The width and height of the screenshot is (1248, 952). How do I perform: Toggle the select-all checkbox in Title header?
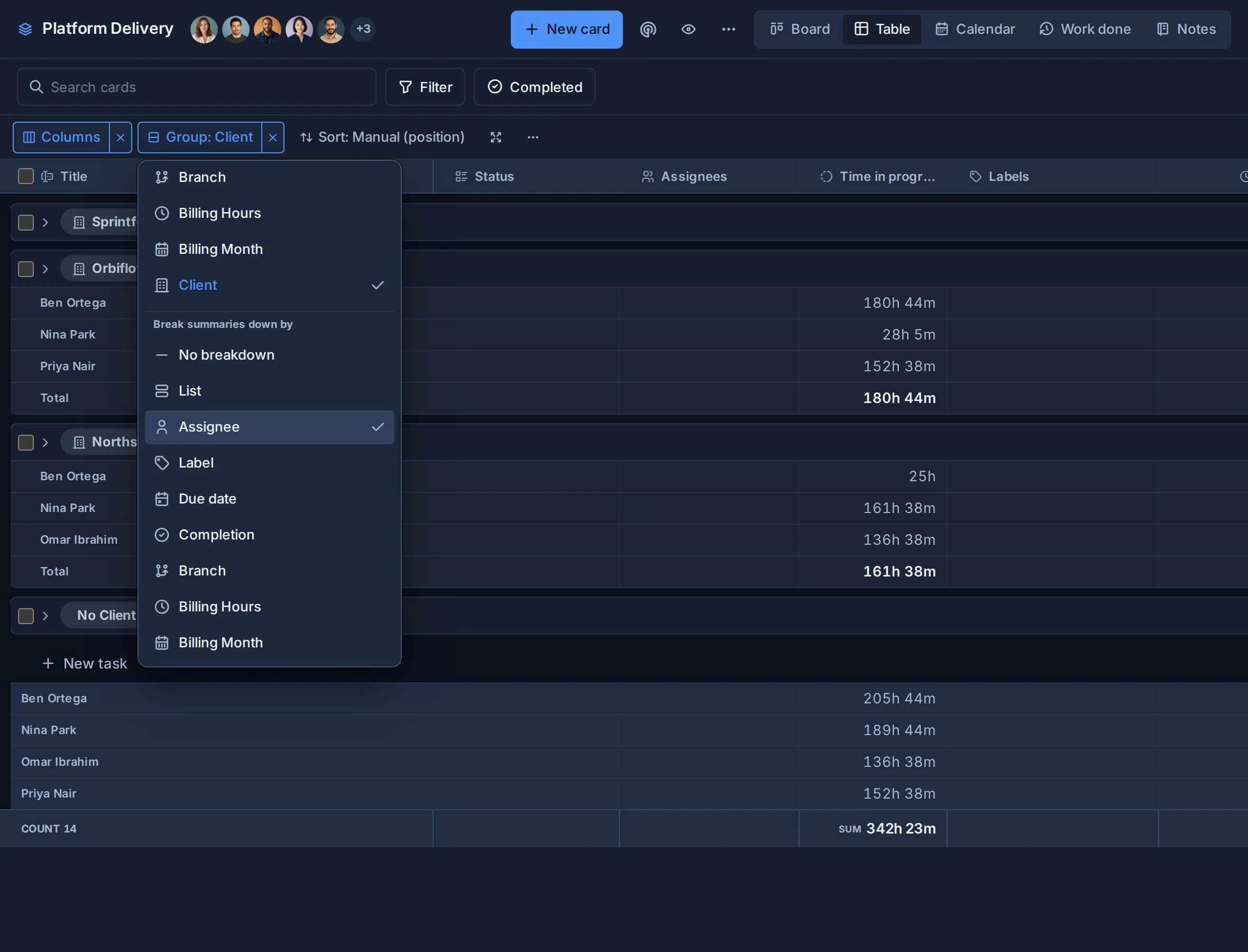26,176
